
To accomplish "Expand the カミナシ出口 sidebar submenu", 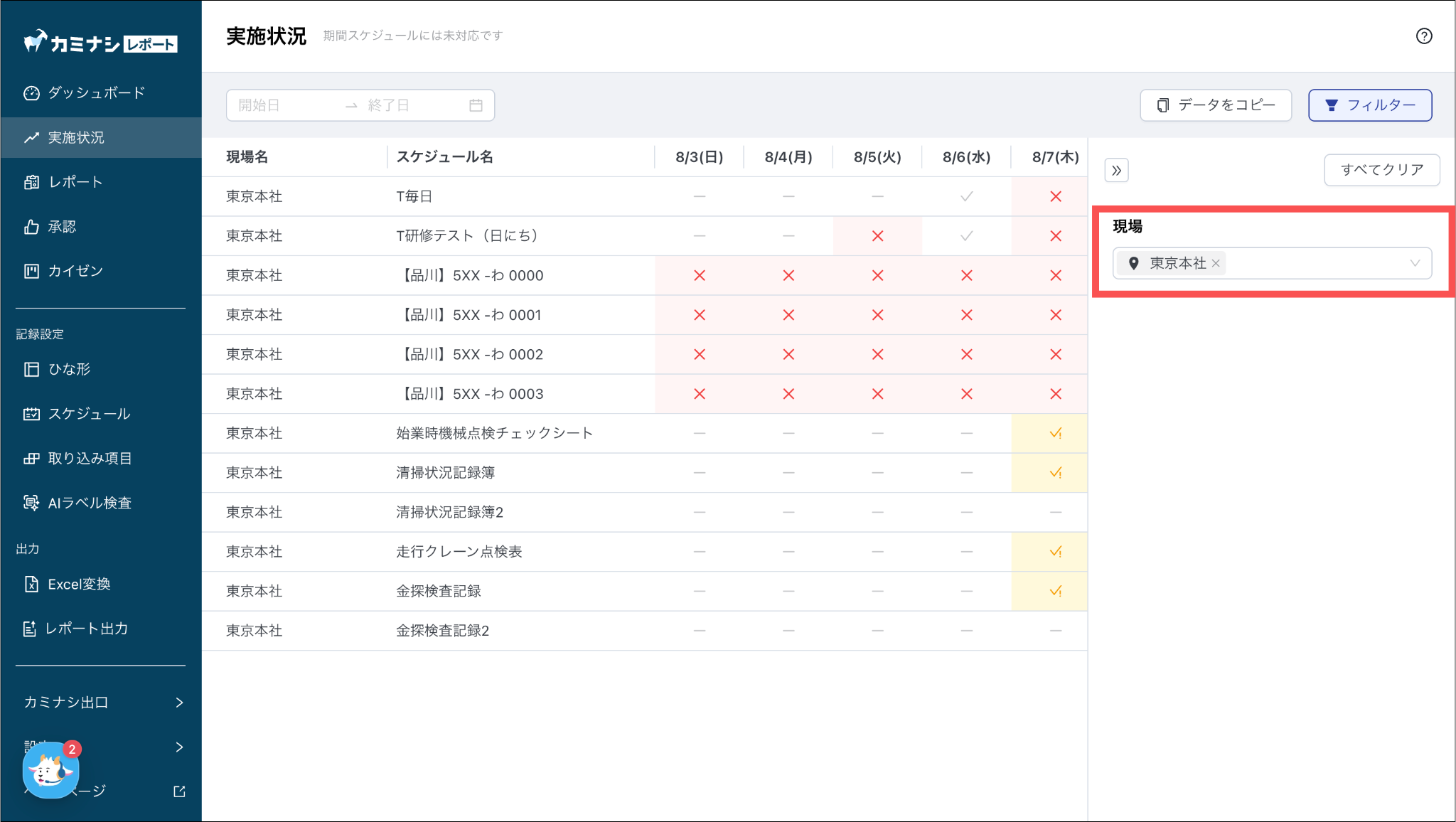I will click(178, 703).
